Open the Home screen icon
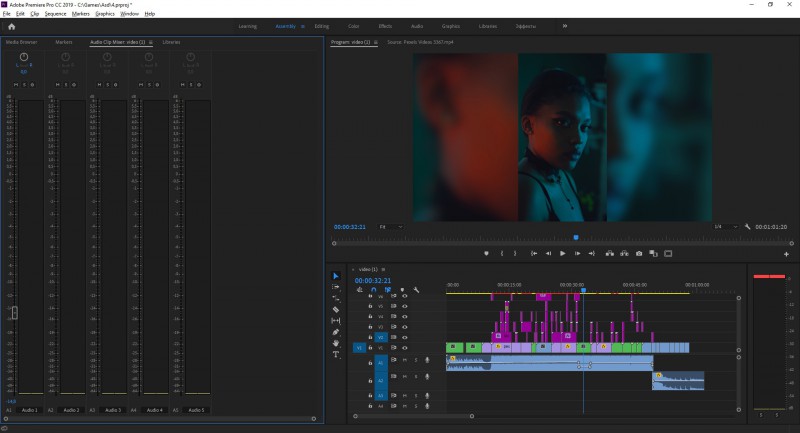 coord(11,26)
